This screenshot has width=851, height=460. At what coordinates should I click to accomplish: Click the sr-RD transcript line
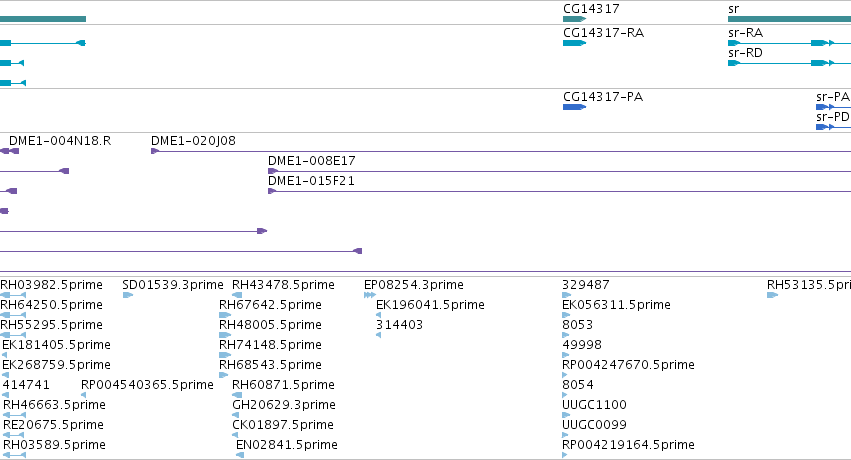(789, 63)
